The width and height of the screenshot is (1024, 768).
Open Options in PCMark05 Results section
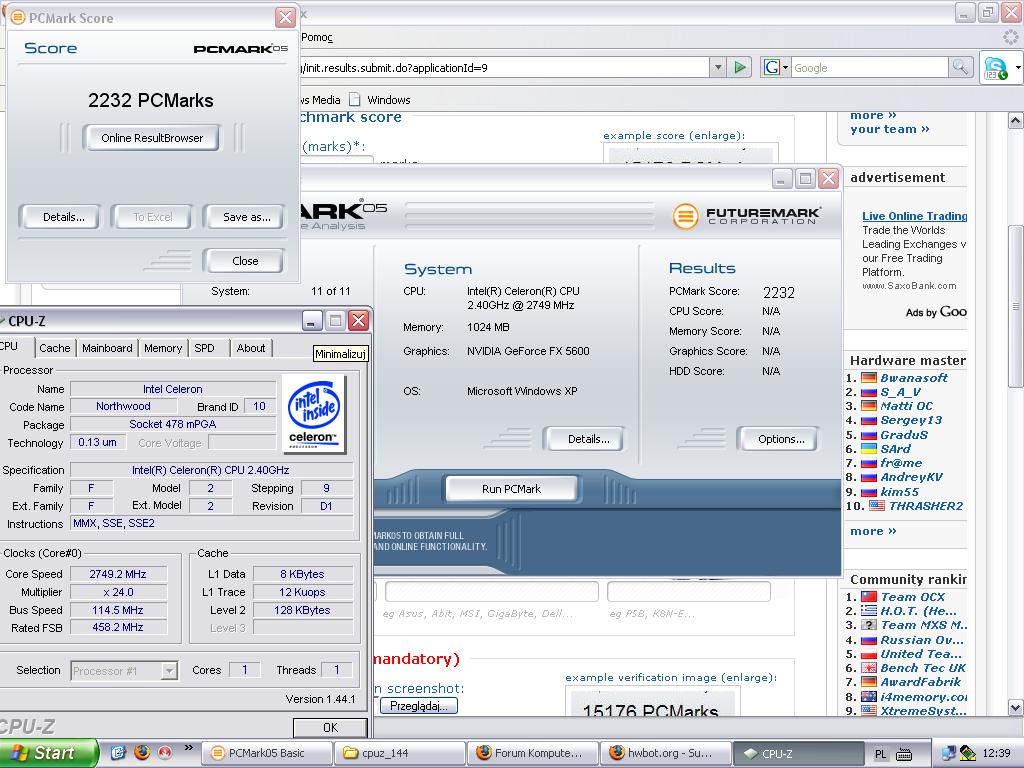tap(778, 439)
